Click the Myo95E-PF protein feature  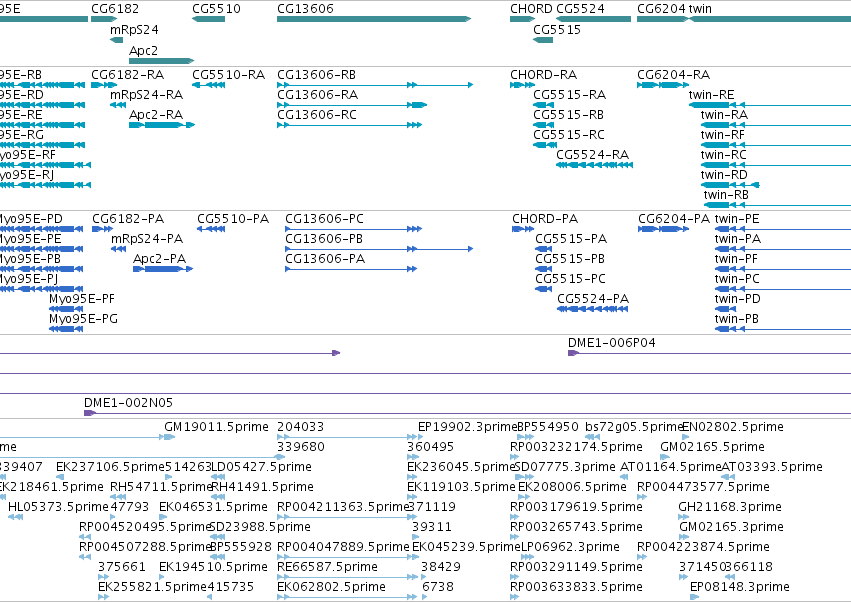tap(66, 309)
